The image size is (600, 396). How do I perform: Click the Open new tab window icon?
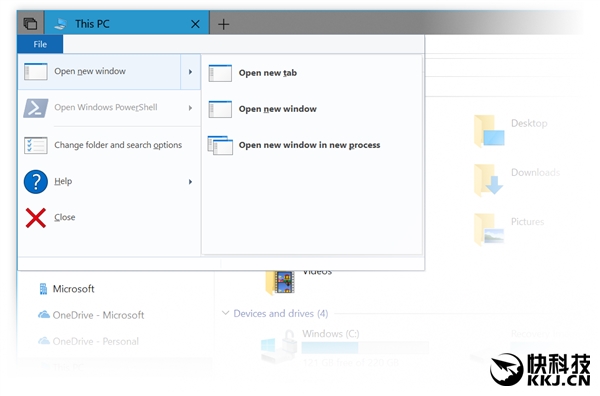click(x=220, y=73)
